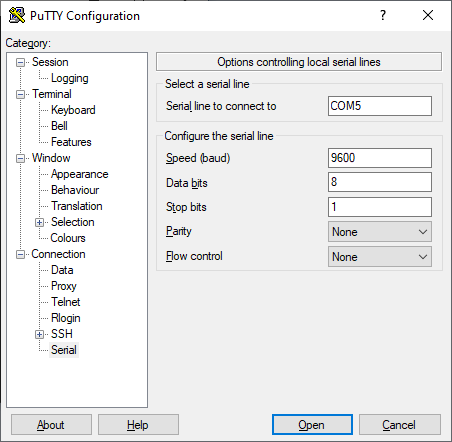Click the About button
452x442 pixels.
click(x=51, y=425)
